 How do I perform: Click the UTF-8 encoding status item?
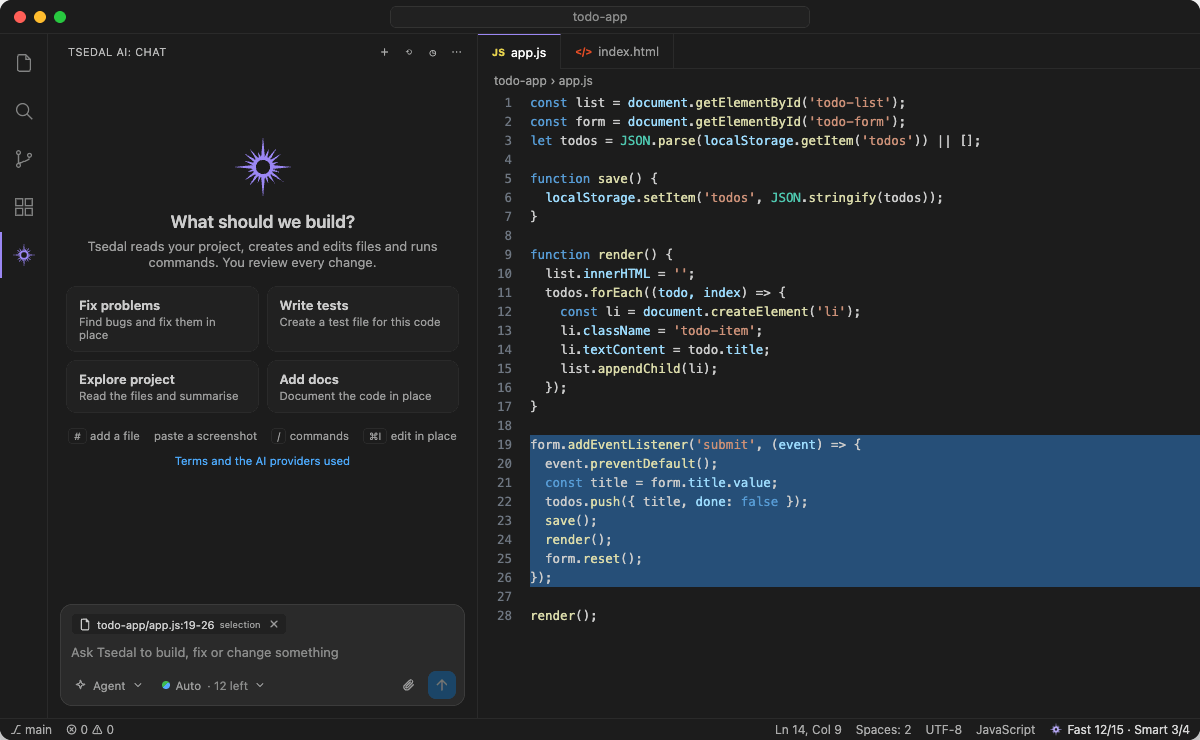click(944, 730)
